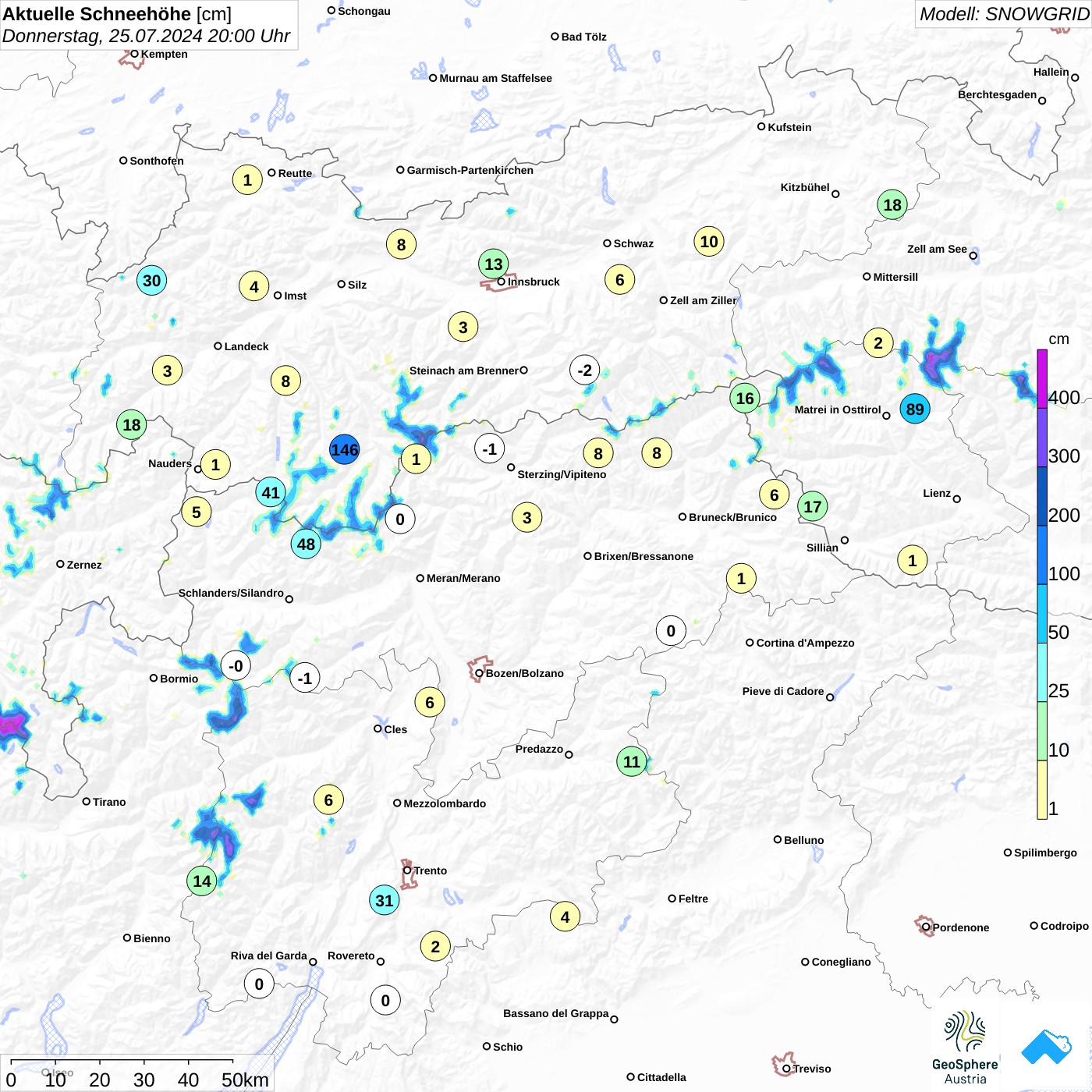Click the magenta above-400 cm legend color

[1042, 378]
